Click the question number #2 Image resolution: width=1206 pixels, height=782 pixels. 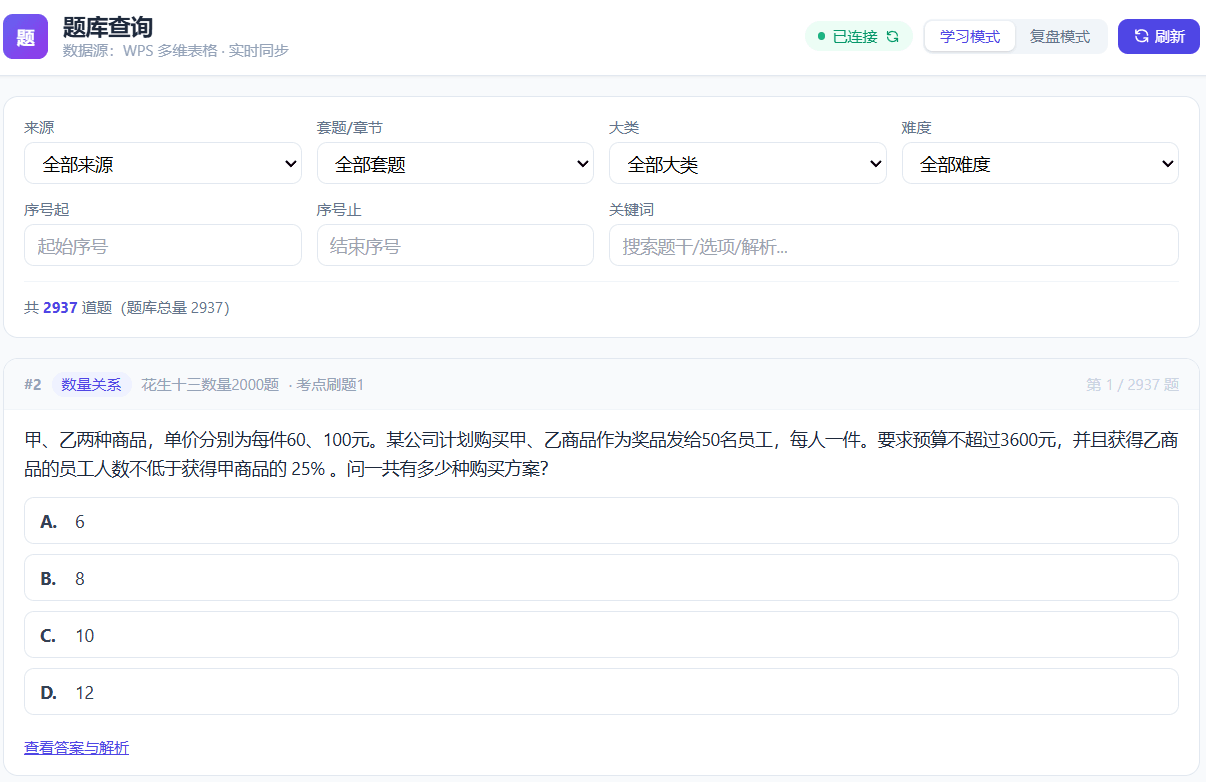pyautogui.click(x=33, y=385)
